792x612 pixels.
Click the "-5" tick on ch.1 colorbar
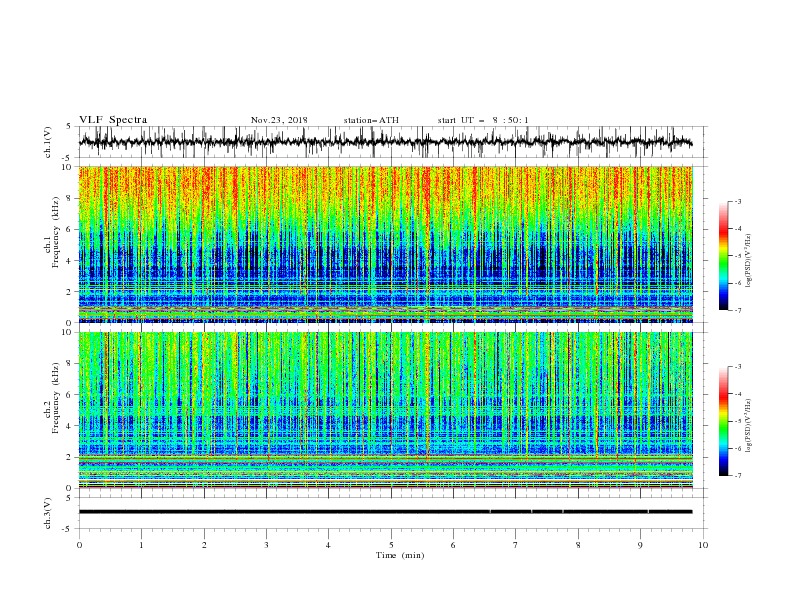[738, 256]
